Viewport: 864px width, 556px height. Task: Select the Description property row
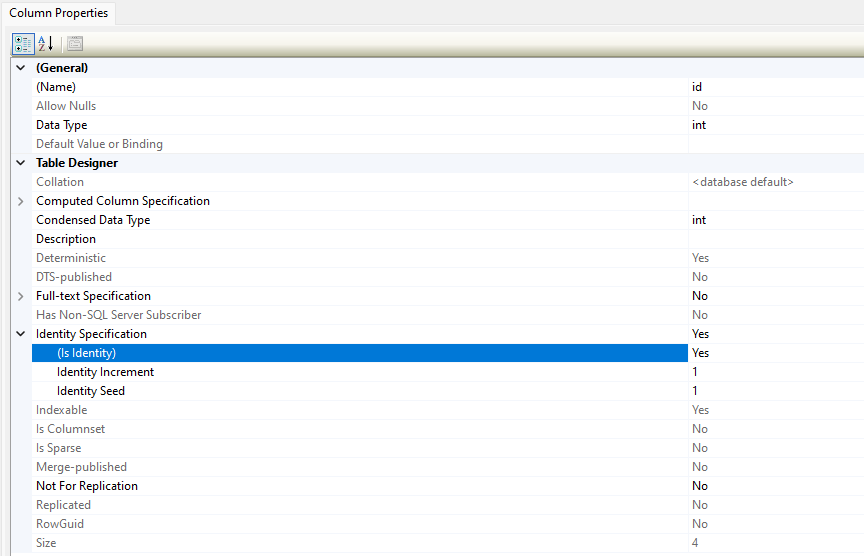[360, 239]
